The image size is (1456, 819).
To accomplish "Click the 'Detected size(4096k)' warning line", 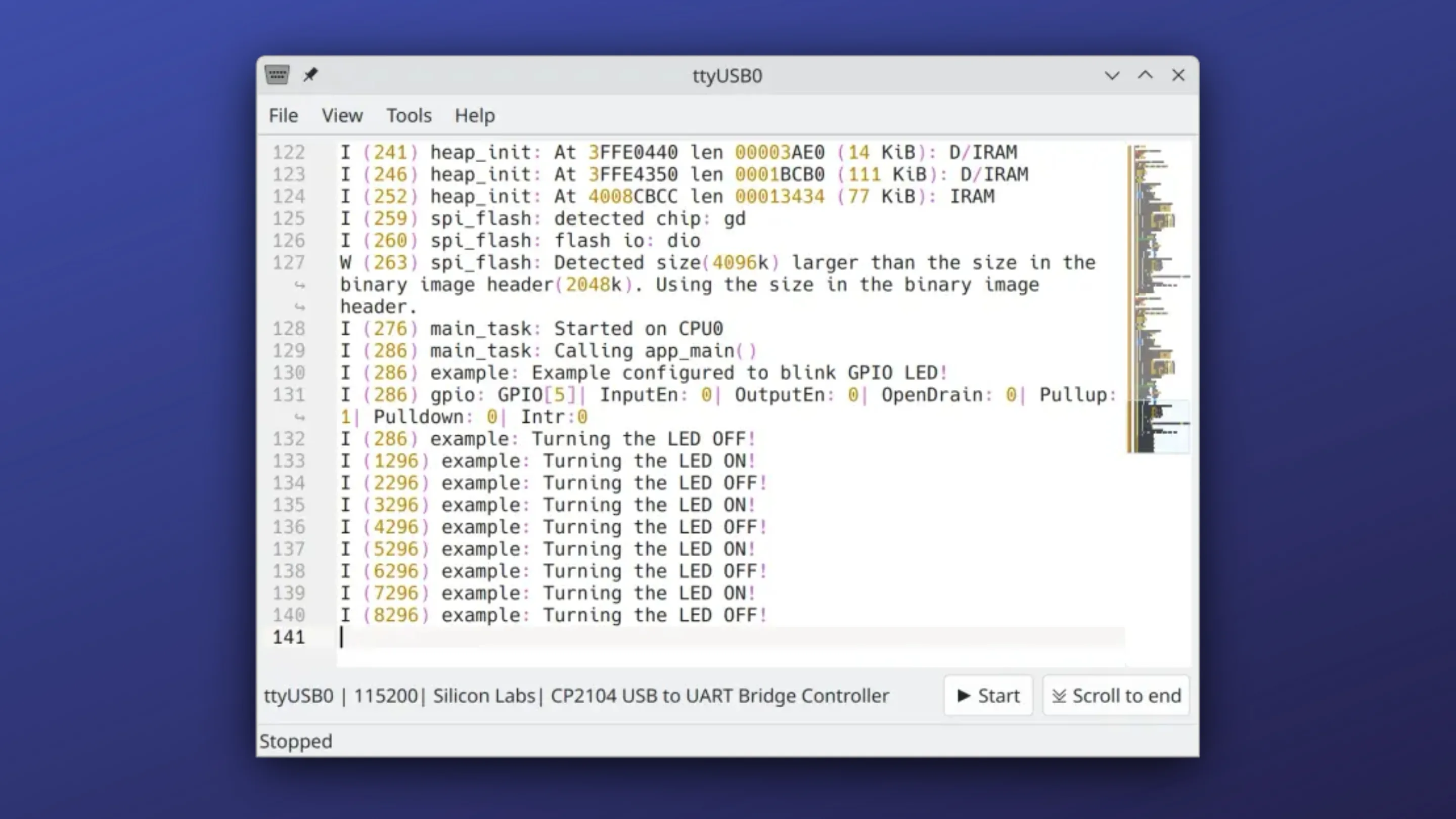I will click(x=718, y=262).
